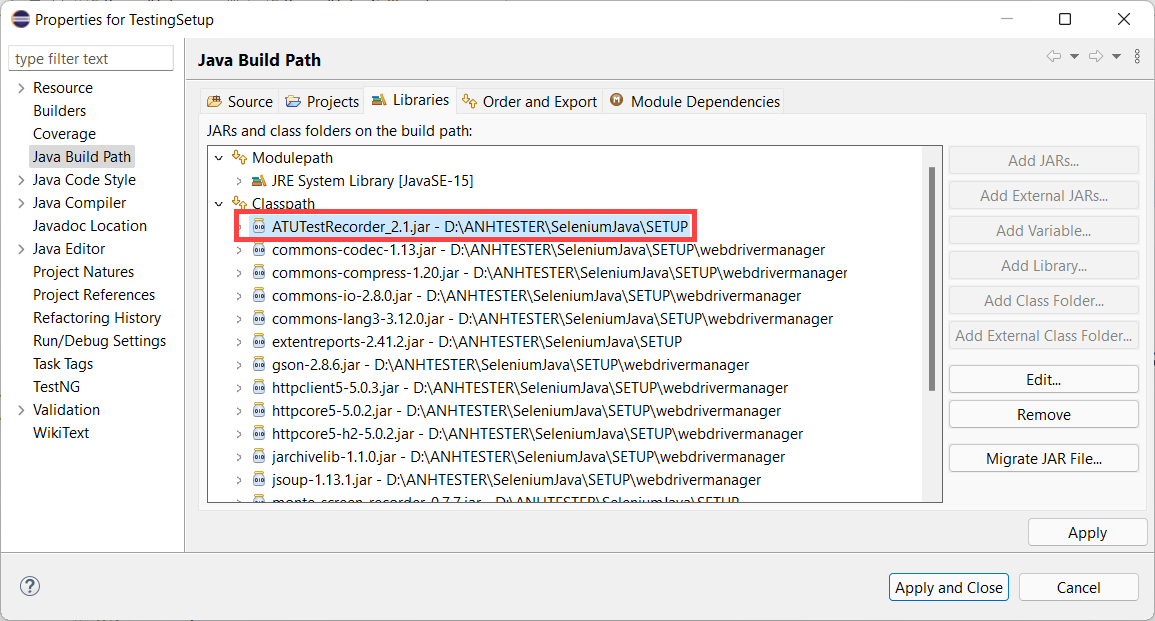Click the gson-2.8.6.jar file icon
Screen dimensions: 1155x621
click(259, 365)
